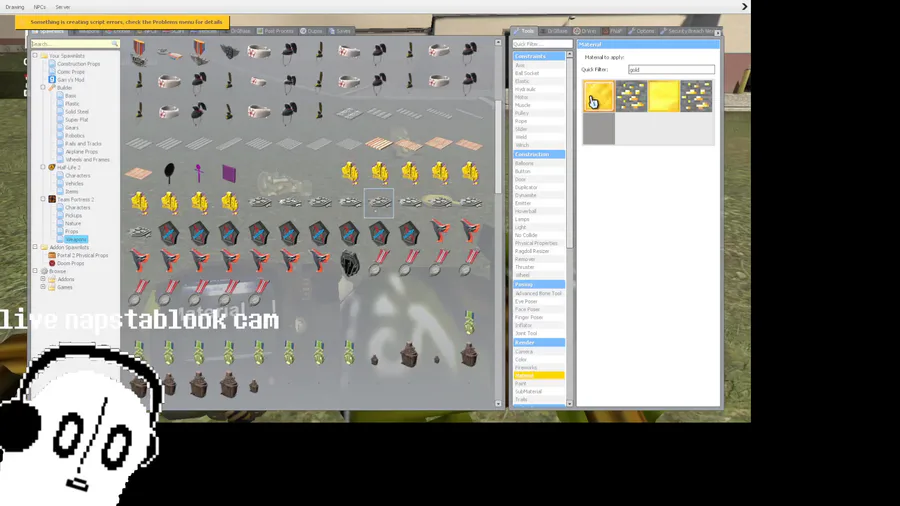Viewport: 900px width, 506px height.
Task: Open the Construction Props spawnlist
Action: (x=79, y=64)
